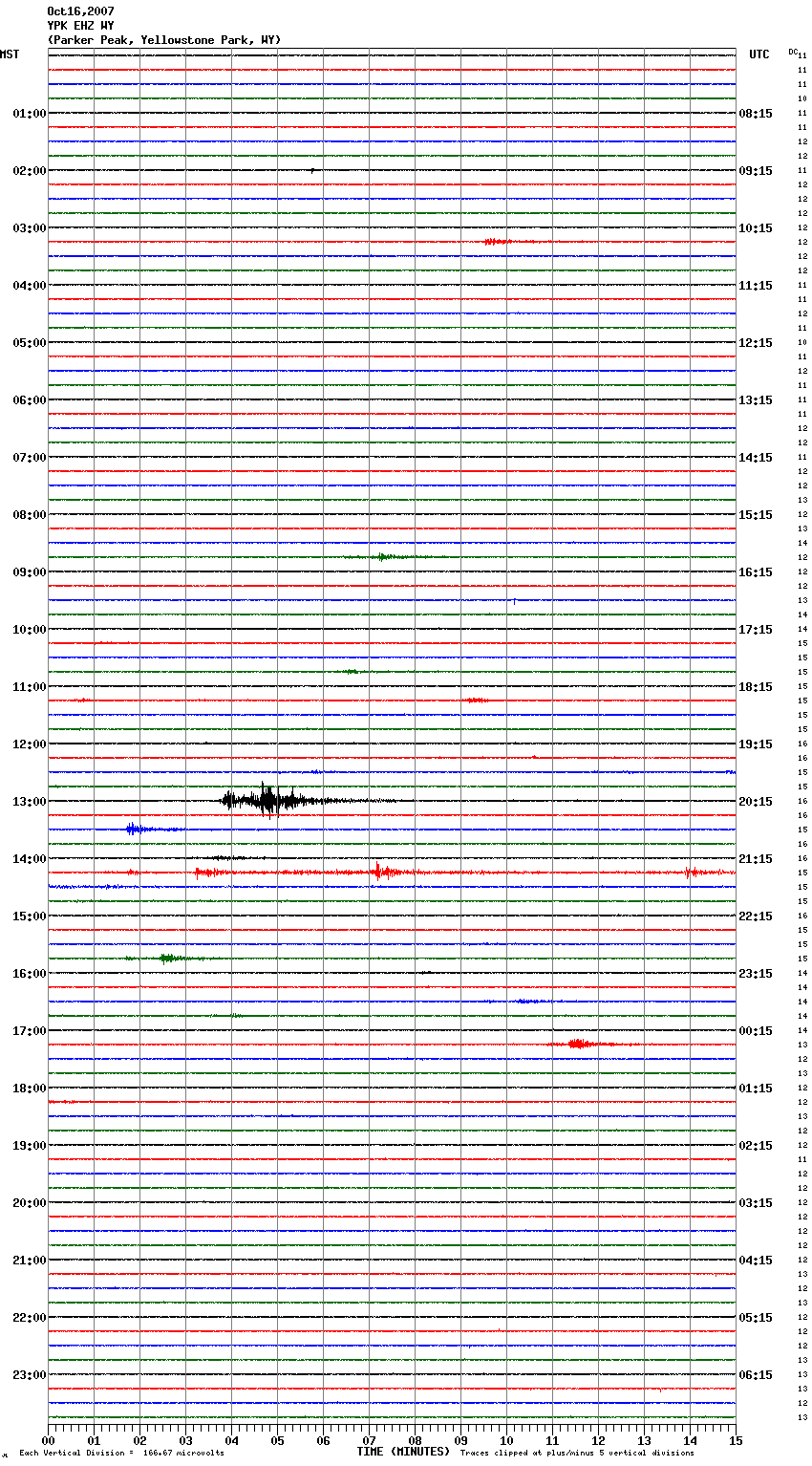This screenshot has width=812, height=1466.
Task: Select the 23:00 MST row label
Action: click(30, 1375)
